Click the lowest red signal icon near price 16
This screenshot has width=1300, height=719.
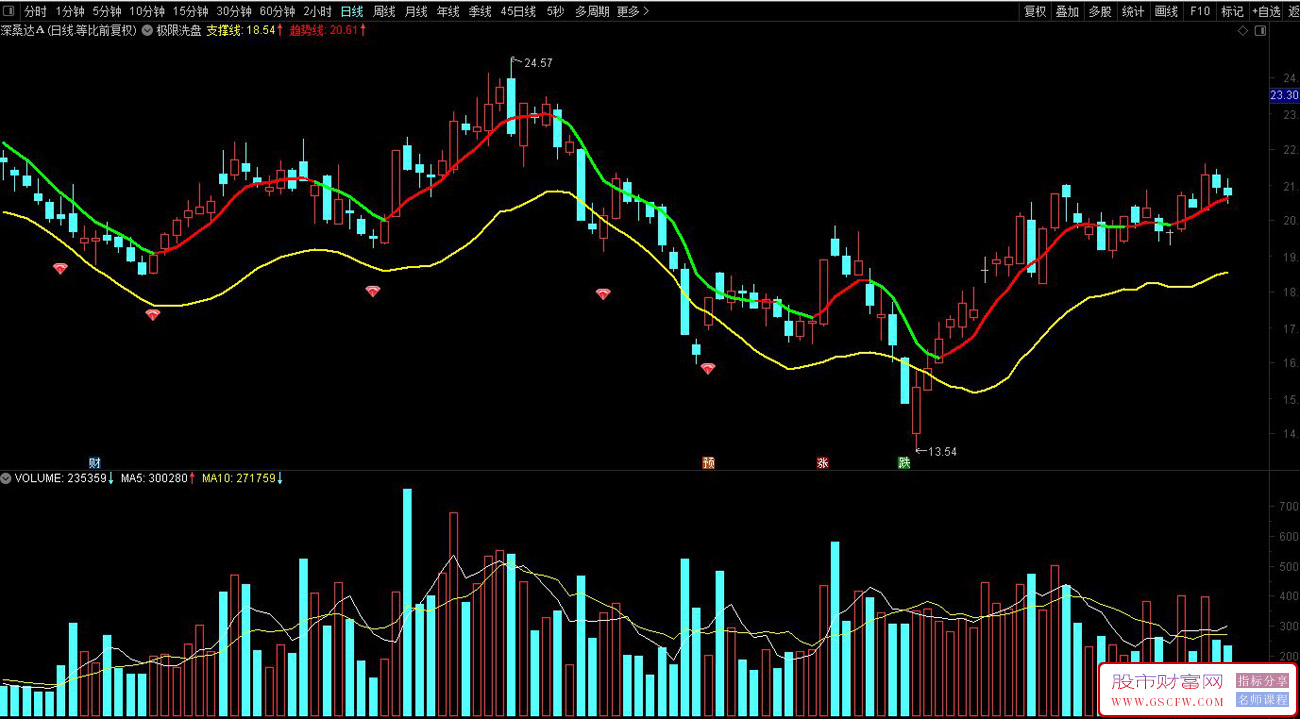(708, 368)
